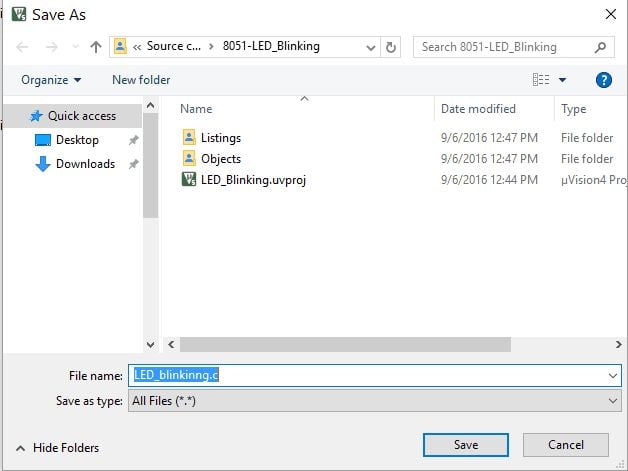Click the Search 8051-LED_Blinking box
628x471 pixels.
click(x=505, y=47)
